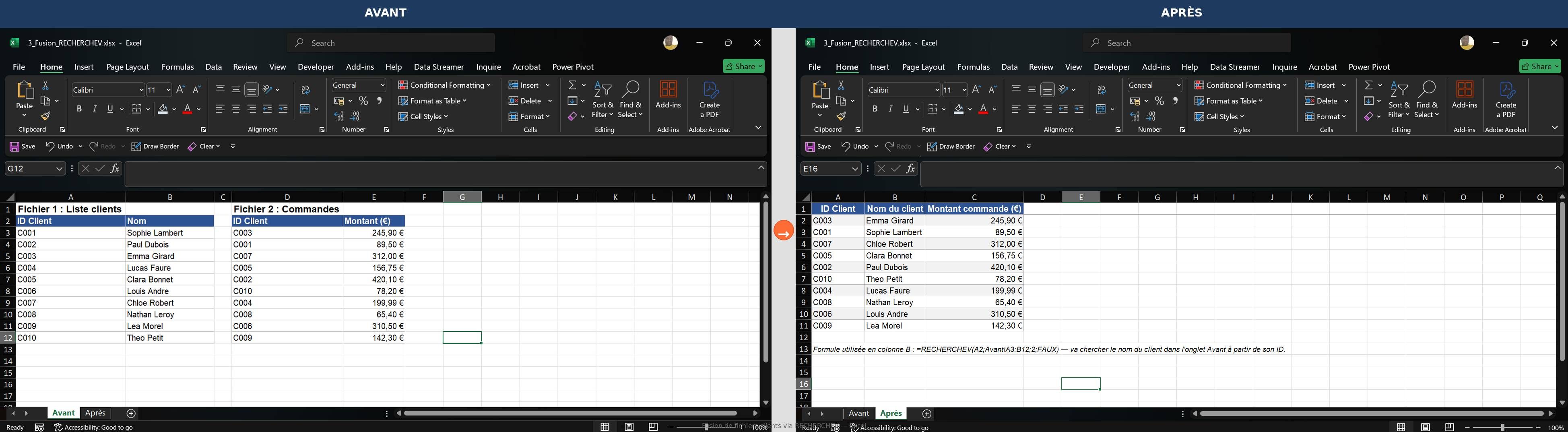The image size is (1568, 432).
Task: Increase font size in right window
Action: [x=976, y=89]
